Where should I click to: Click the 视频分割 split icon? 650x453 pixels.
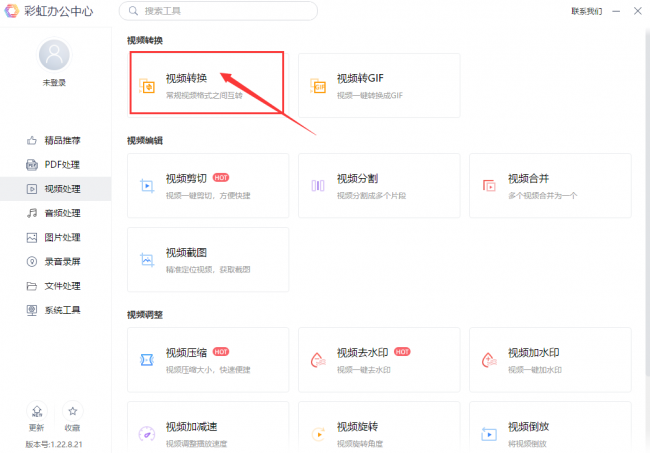click(x=318, y=186)
